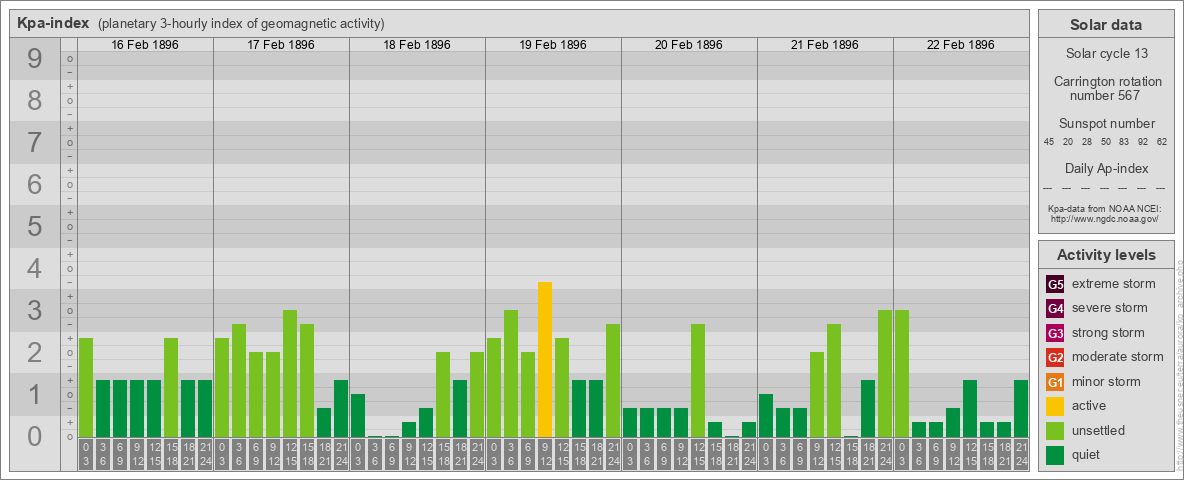
Task: Click the G3 strong storm legend icon
Action: (x=1056, y=333)
